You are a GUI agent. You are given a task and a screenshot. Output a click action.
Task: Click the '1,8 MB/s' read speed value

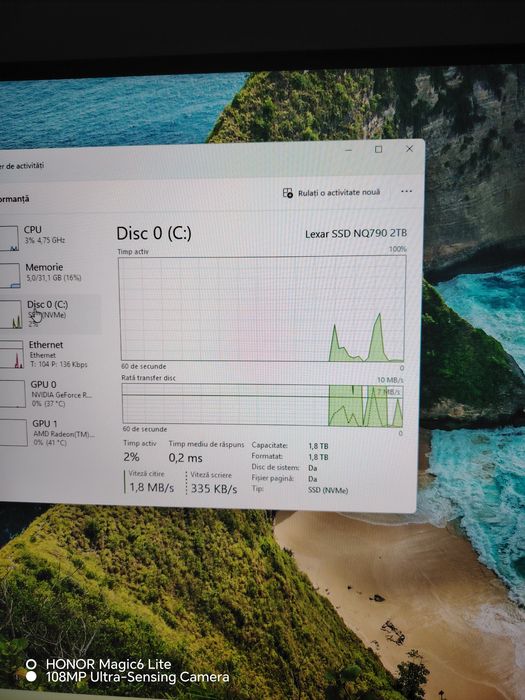coord(152,488)
